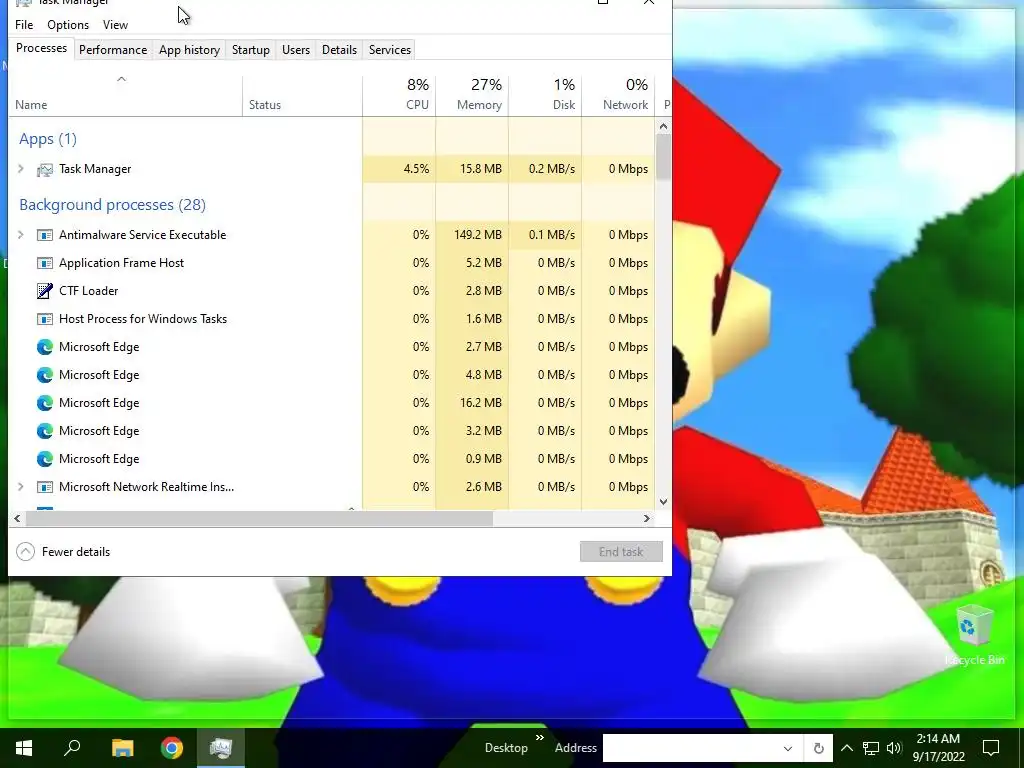Click the Task Manager process icon
Image resolution: width=1024 pixels, height=768 pixels.
pyautogui.click(x=44, y=170)
